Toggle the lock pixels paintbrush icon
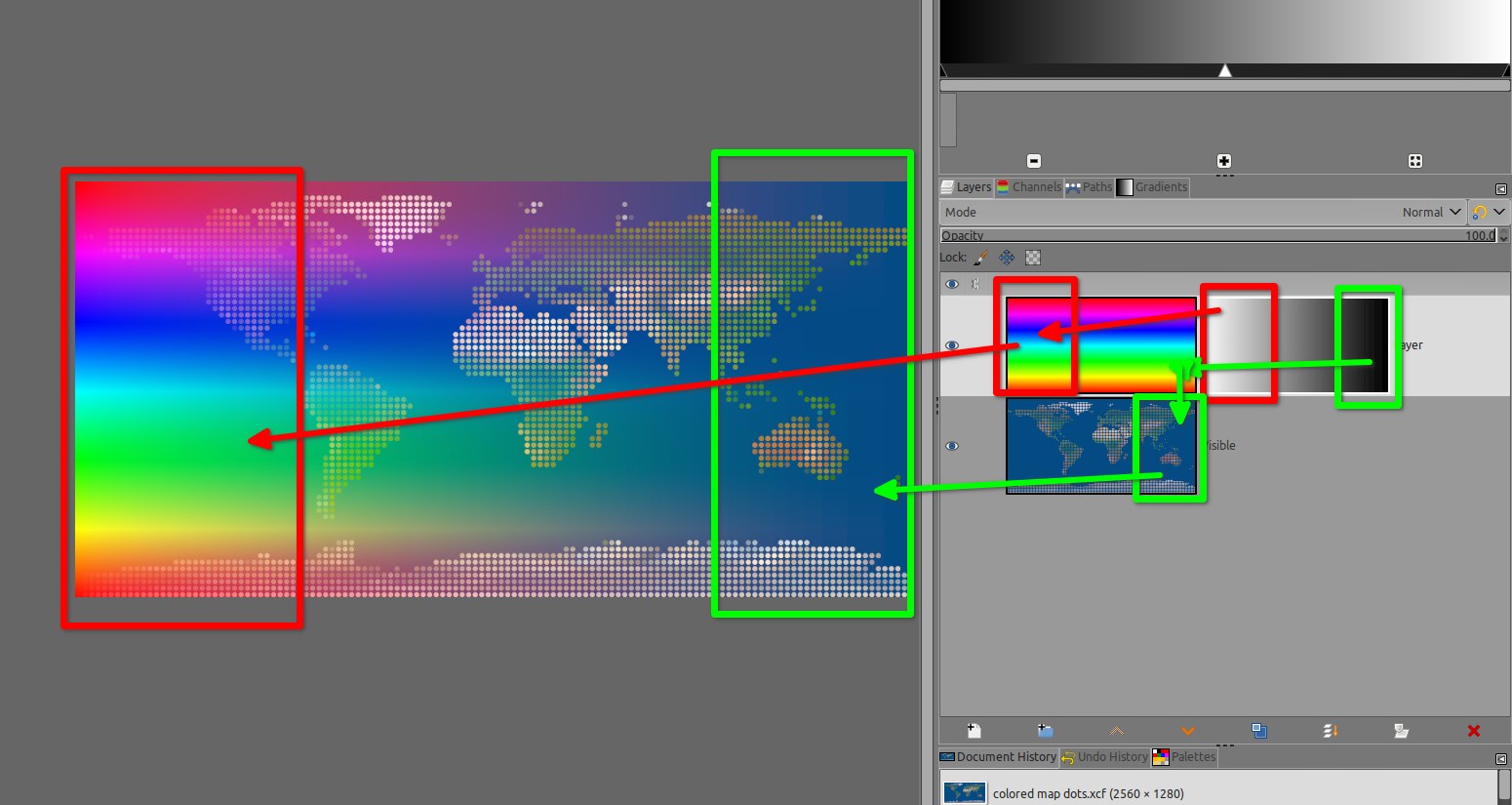 (981, 258)
